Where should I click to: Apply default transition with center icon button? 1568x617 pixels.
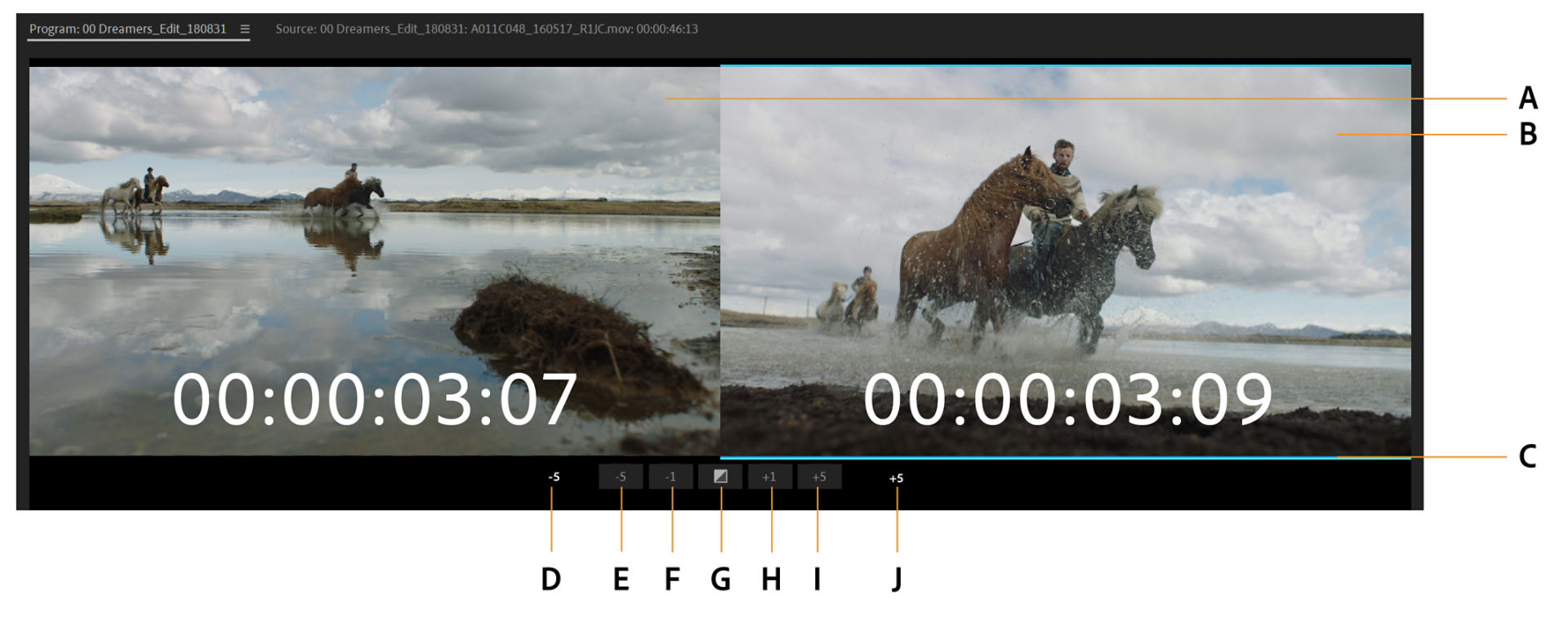(x=720, y=477)
